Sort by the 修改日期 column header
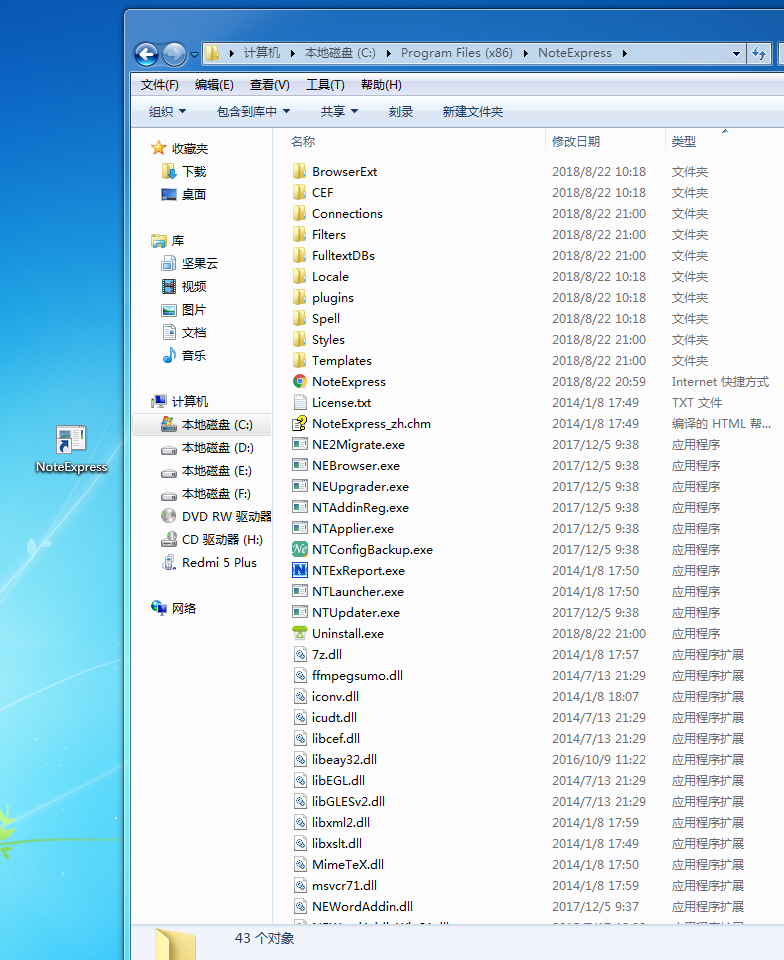Image resolution: width=784 pixels, height=960 pixels. [x=576, y=141]
